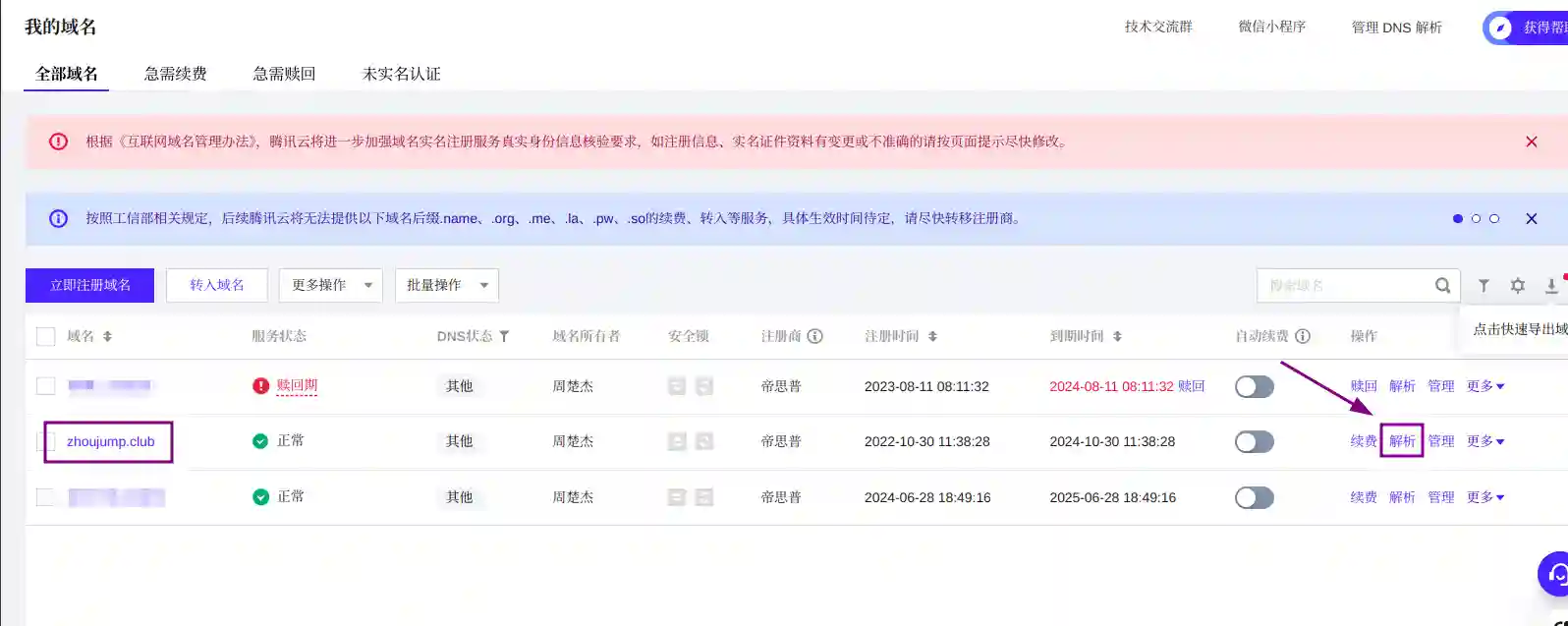
Task: Expand 更多 menu for zhoujump.club row
Action: tap(1484, 441)
